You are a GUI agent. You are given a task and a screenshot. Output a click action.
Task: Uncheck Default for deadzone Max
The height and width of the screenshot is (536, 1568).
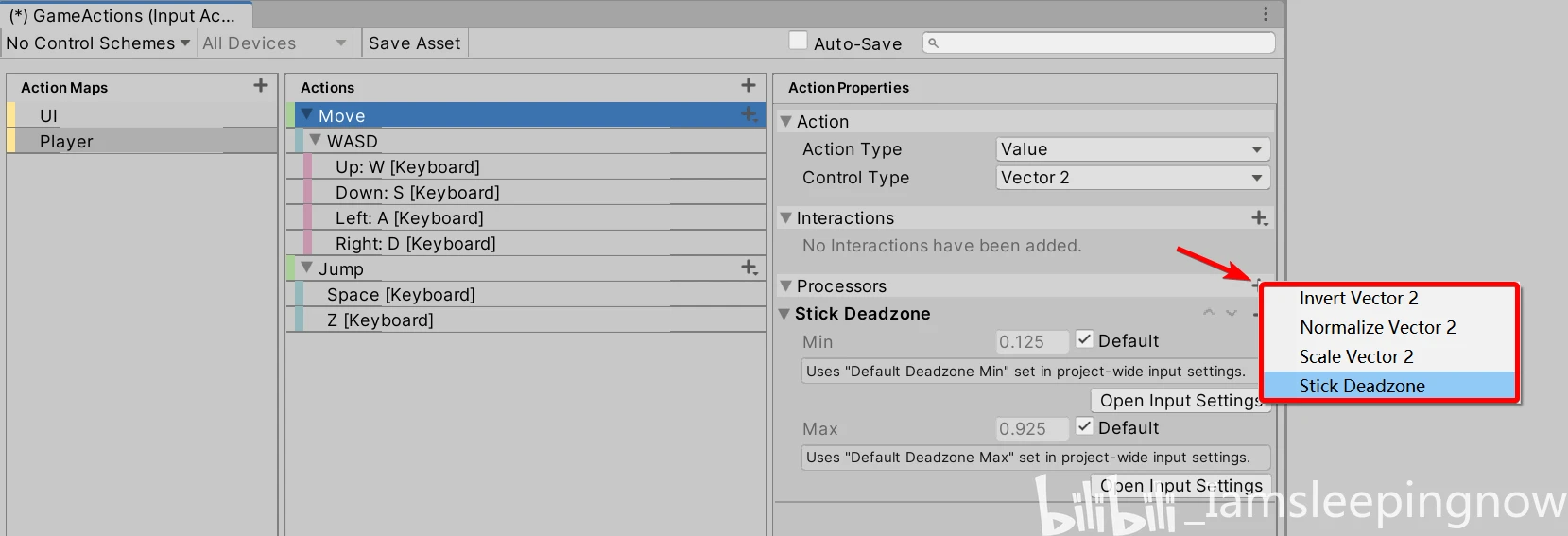point(1085,427)
